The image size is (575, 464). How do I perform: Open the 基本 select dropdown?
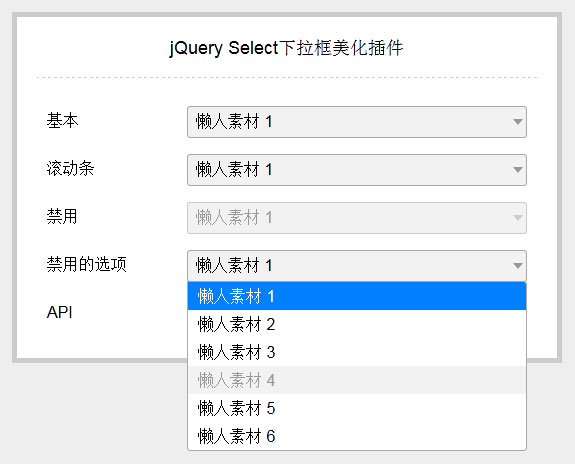click(x=357, y=122)
